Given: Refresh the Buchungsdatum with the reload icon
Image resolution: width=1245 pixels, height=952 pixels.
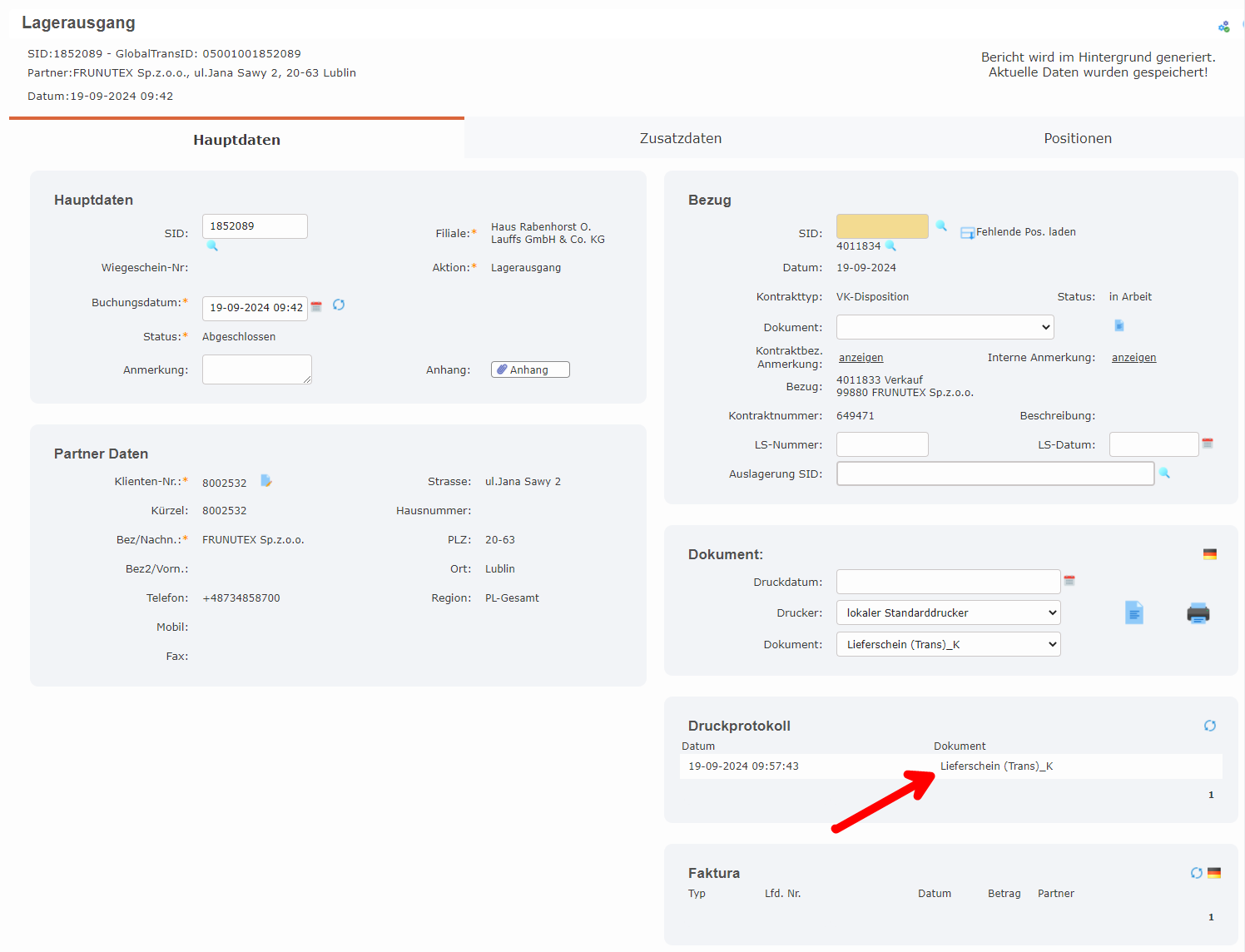Looking at the screenshot, I should [339, 305].
